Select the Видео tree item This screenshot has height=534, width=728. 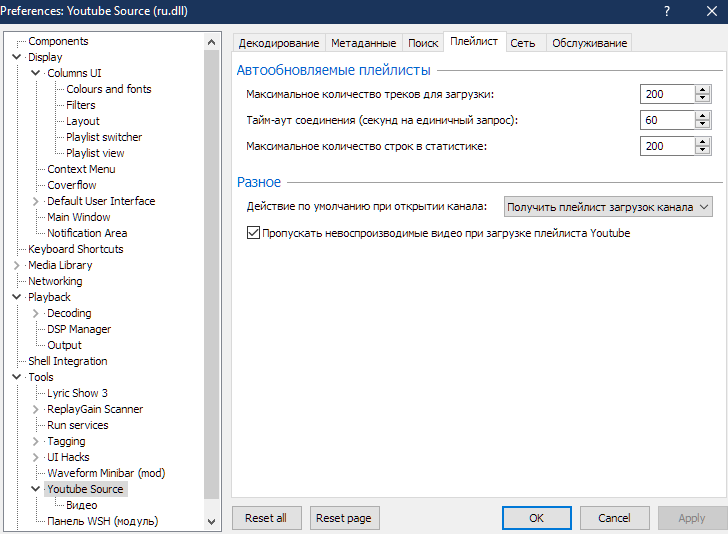pos(82,505)
